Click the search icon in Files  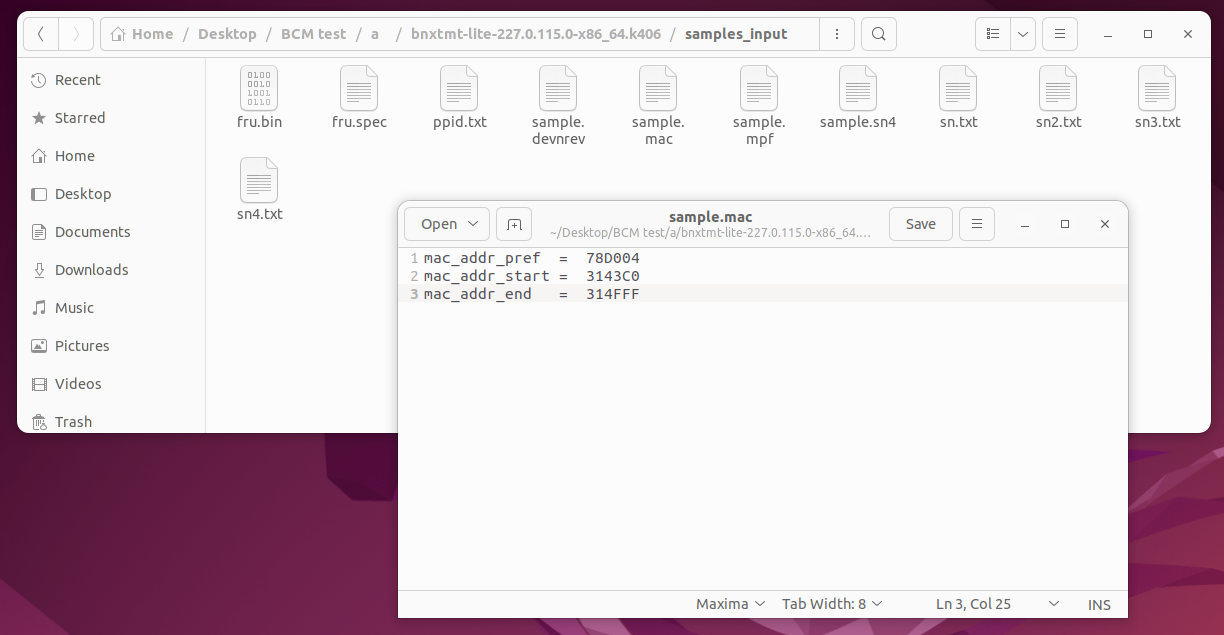click(878, 34)
